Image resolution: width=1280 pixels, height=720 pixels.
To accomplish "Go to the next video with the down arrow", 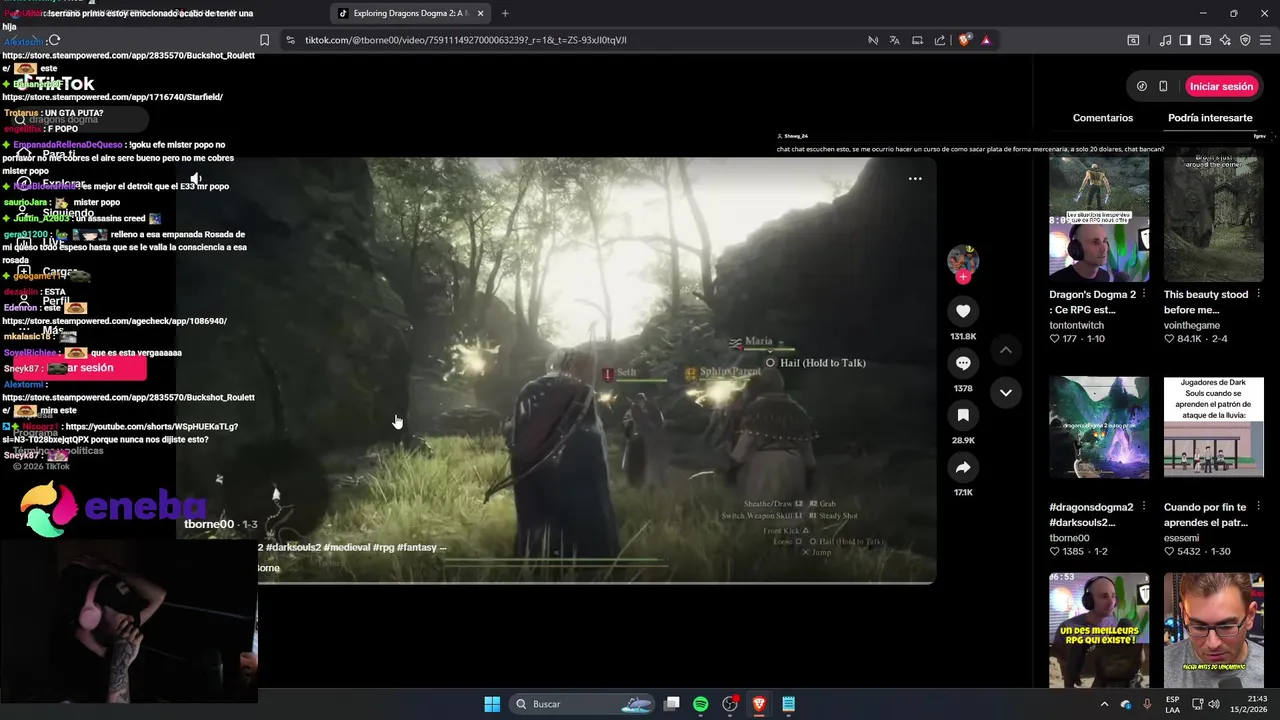I will click(1005, 392).
